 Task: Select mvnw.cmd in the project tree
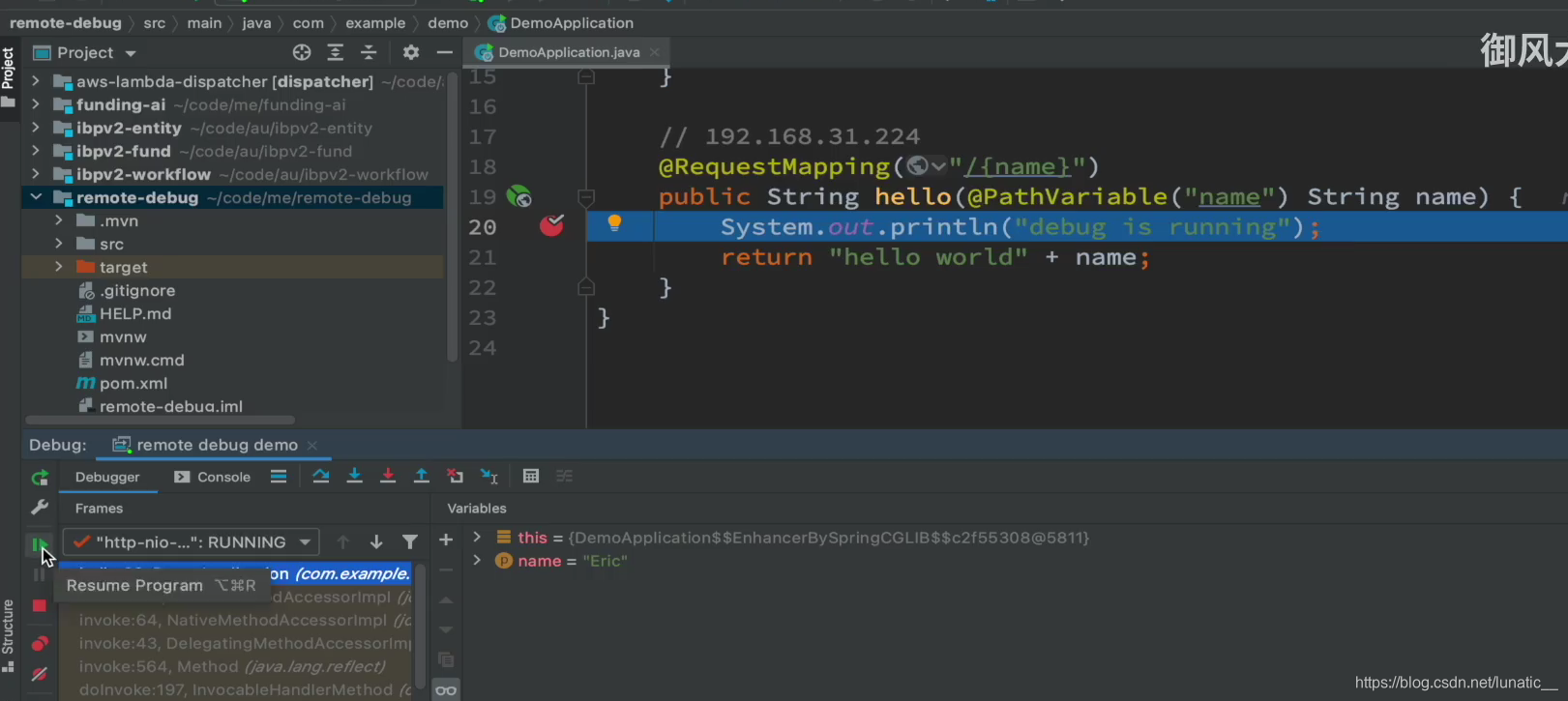[131, 360]
